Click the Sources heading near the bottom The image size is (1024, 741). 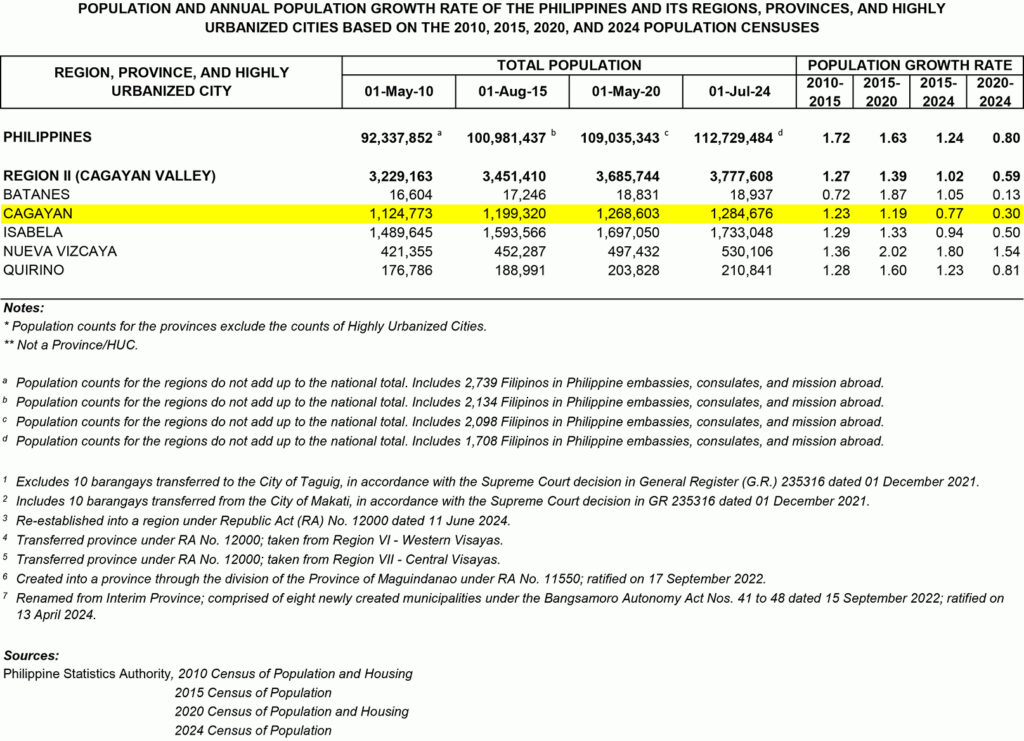(31, 655)
